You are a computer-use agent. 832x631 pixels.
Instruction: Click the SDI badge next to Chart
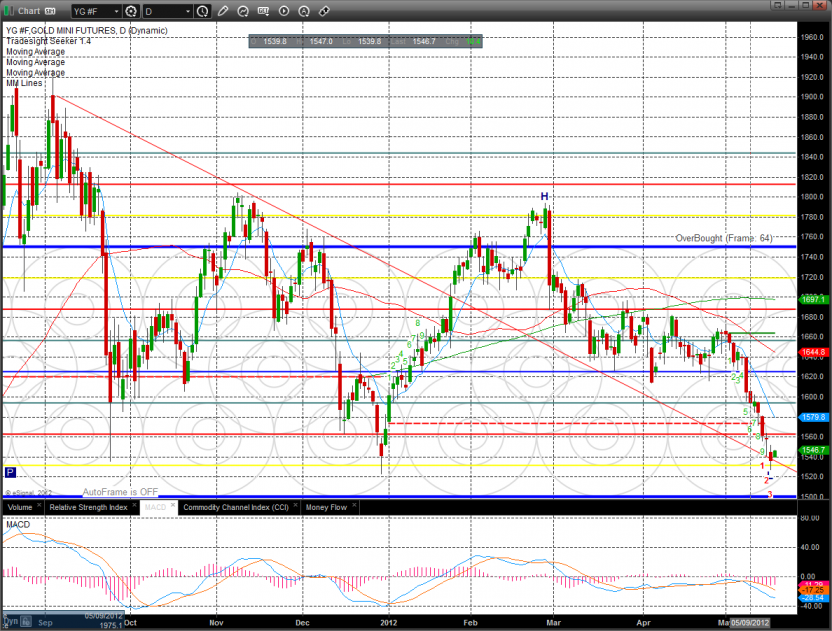(50, 11)
